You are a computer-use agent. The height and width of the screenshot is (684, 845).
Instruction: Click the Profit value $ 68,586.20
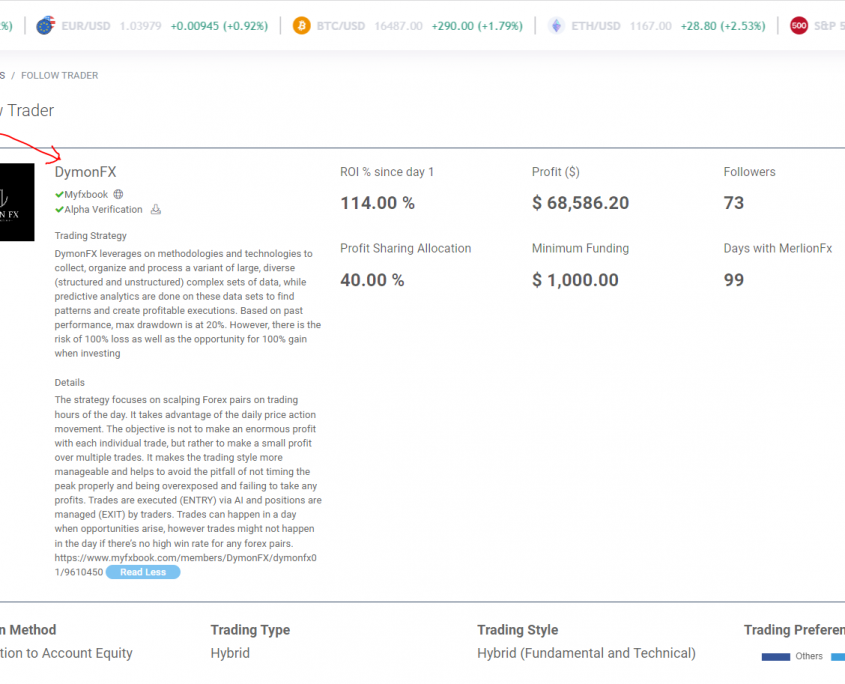(x=580, y=203)
